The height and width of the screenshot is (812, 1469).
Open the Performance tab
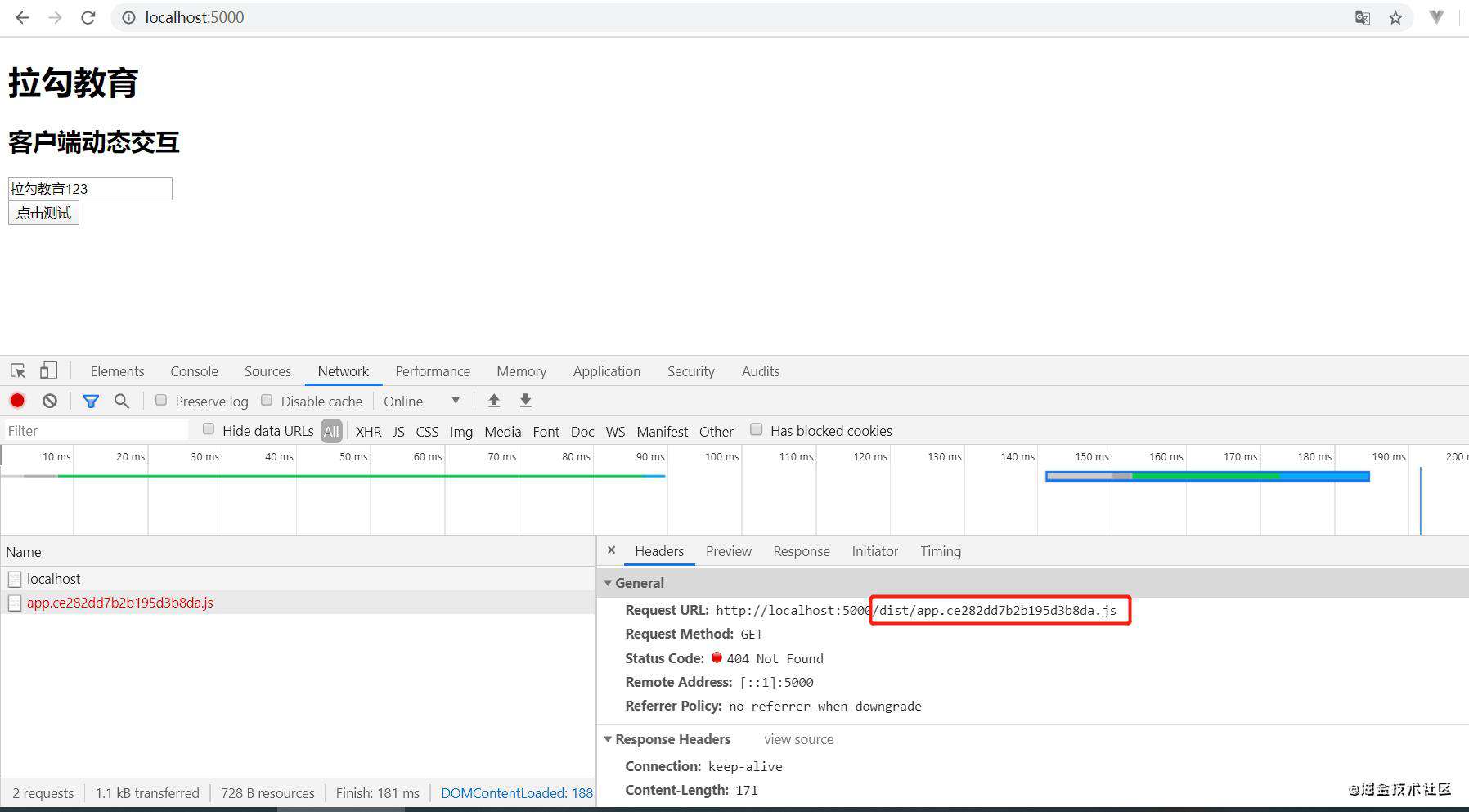[x=433, y=371]
